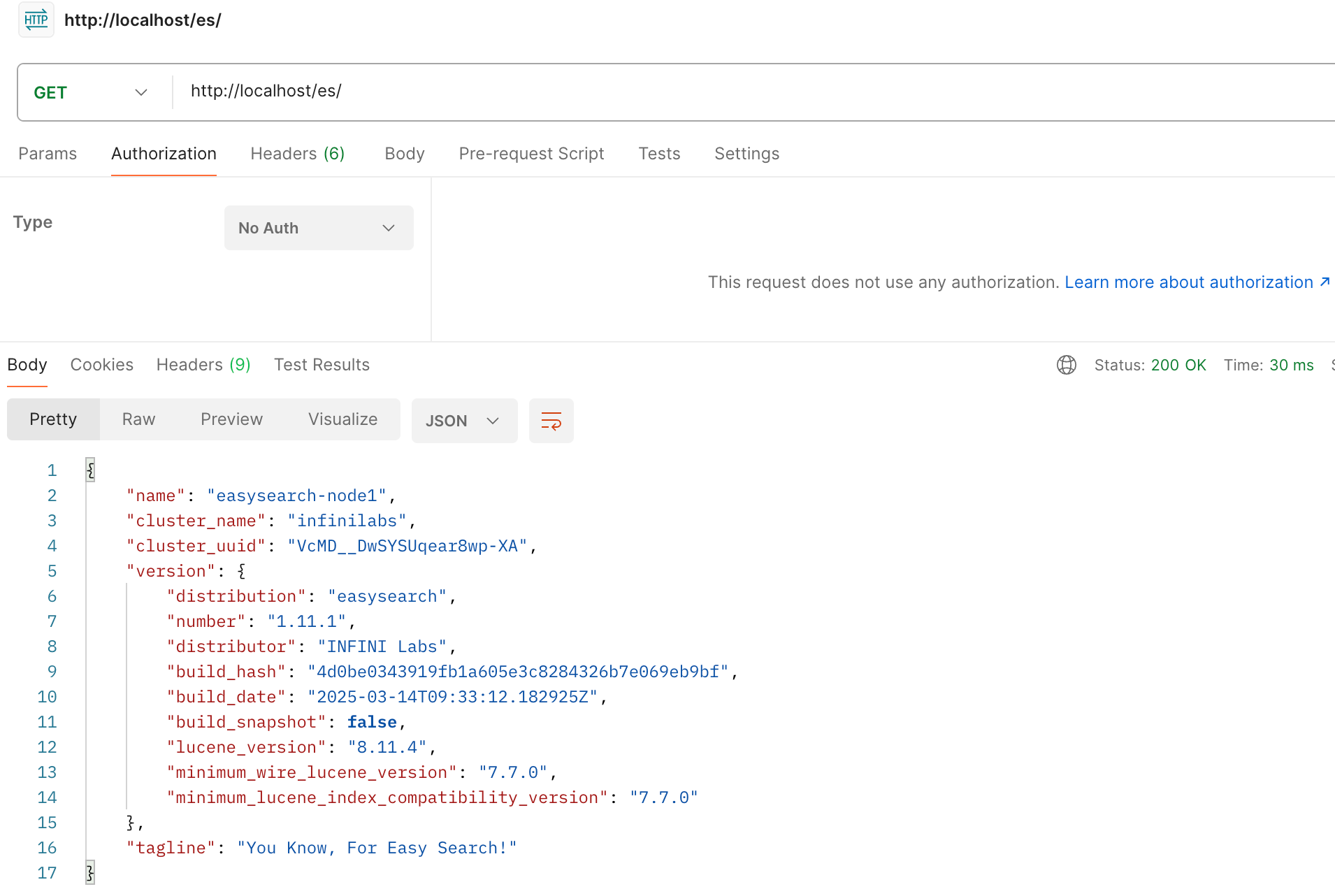Select the Pretty view button

pyautogui.click(x=53, y=419)
